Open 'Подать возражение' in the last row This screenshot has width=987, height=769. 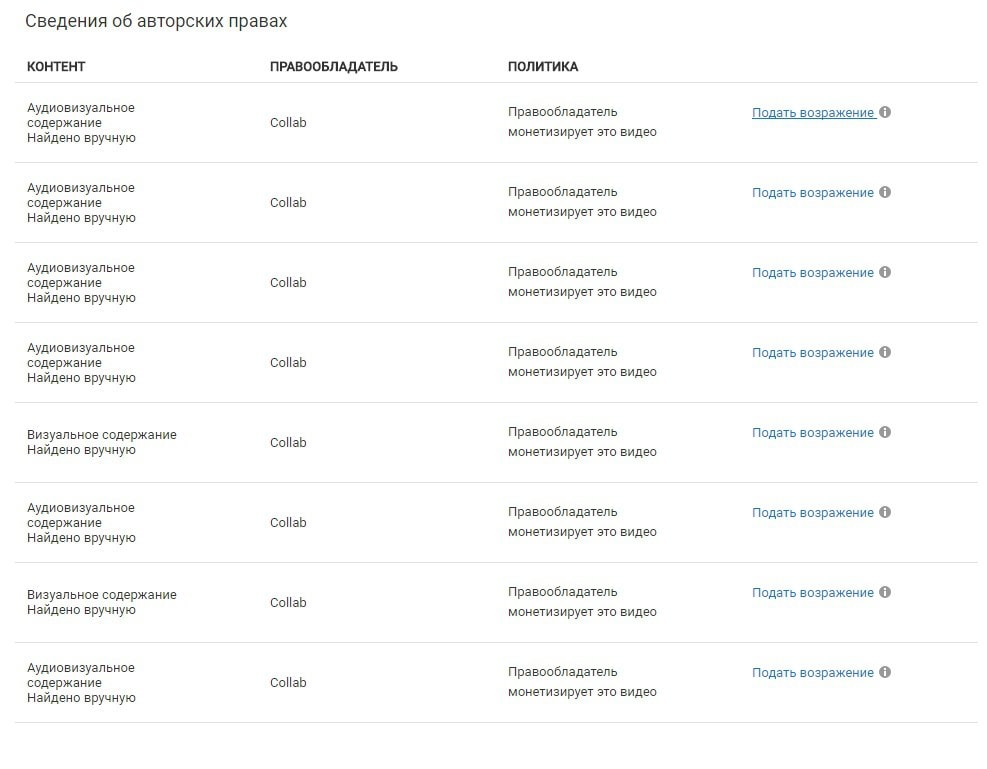click(813, 672)
